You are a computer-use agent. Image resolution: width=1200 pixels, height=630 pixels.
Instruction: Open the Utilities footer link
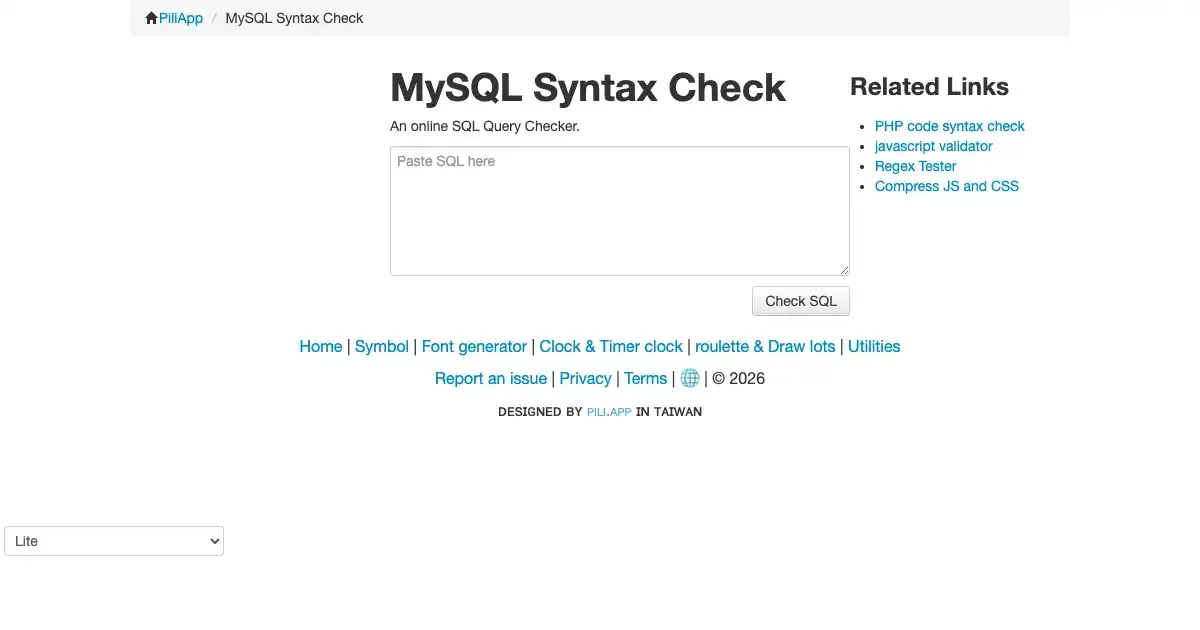click(874, 346)
